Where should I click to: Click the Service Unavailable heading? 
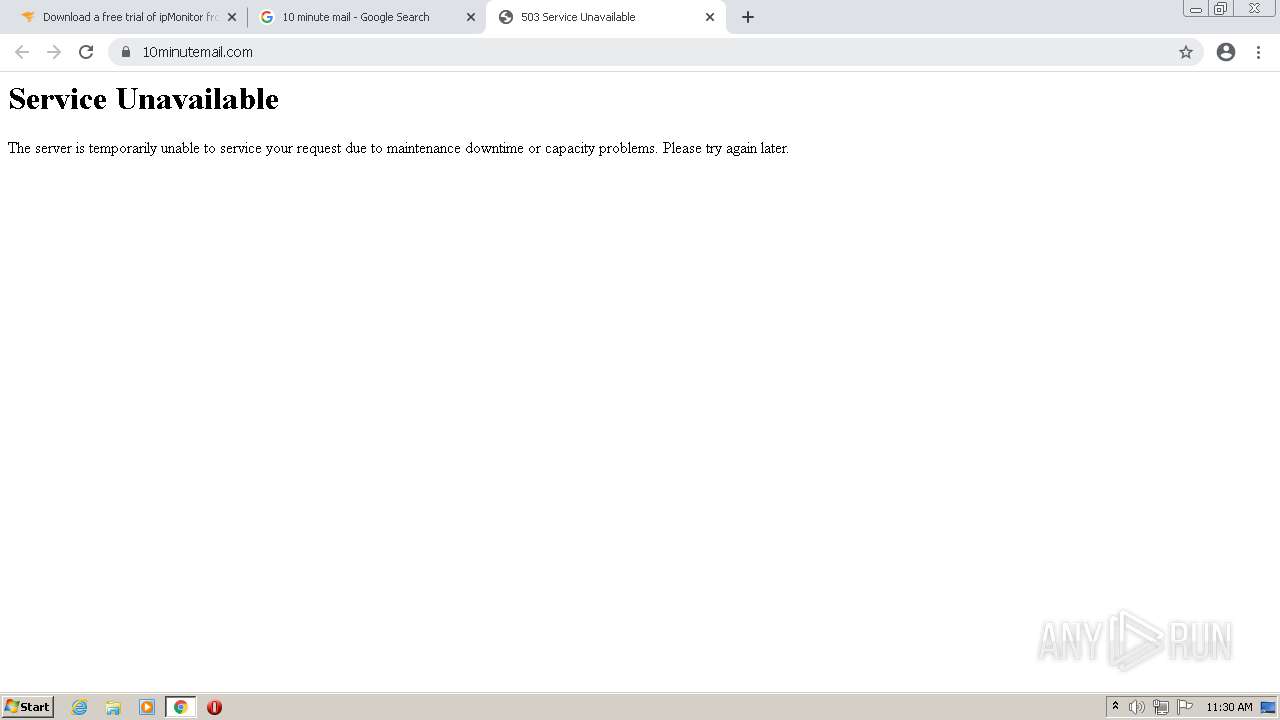pos(143,99)
